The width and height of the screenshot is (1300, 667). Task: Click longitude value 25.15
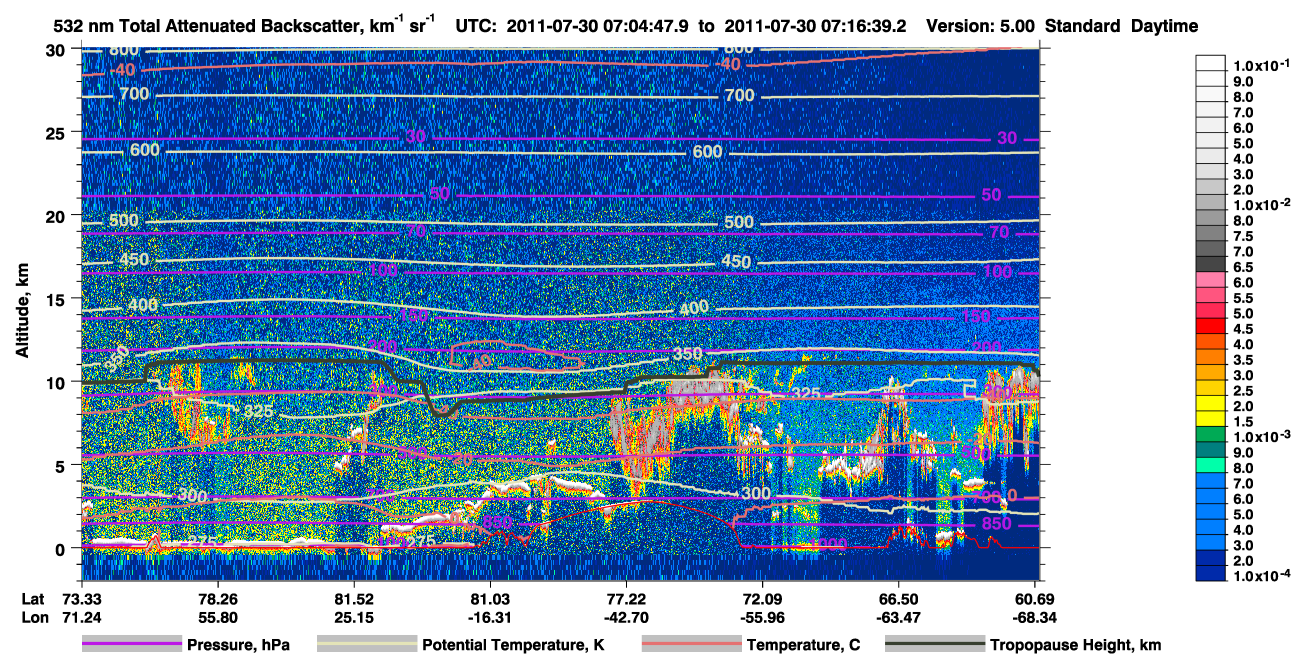point(354,618)
